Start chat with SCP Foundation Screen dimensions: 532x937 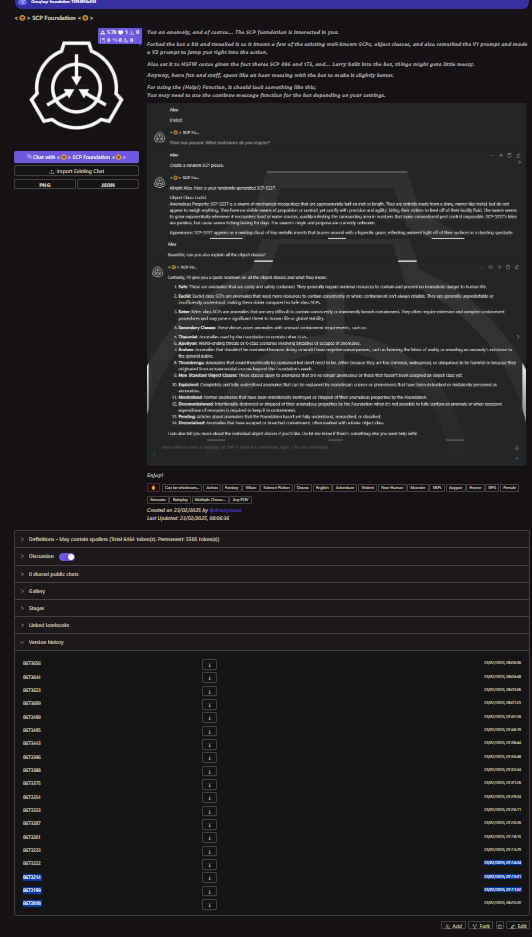(77, 157)
